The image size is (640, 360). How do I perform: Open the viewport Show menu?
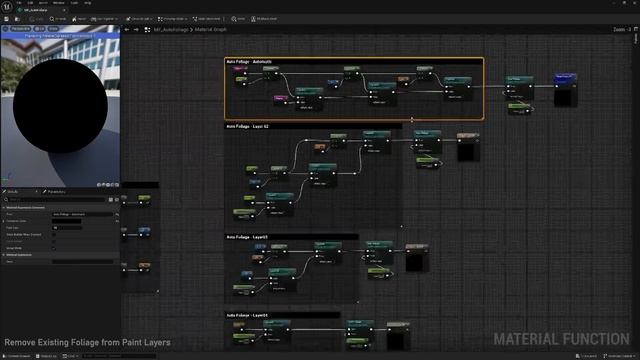point(53,29)
